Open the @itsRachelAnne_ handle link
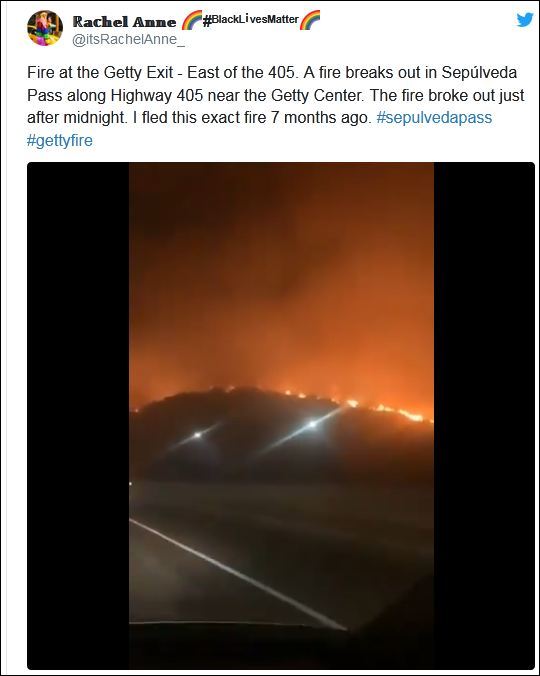Screen dimensions: 540x676 (x=128, y=40)
